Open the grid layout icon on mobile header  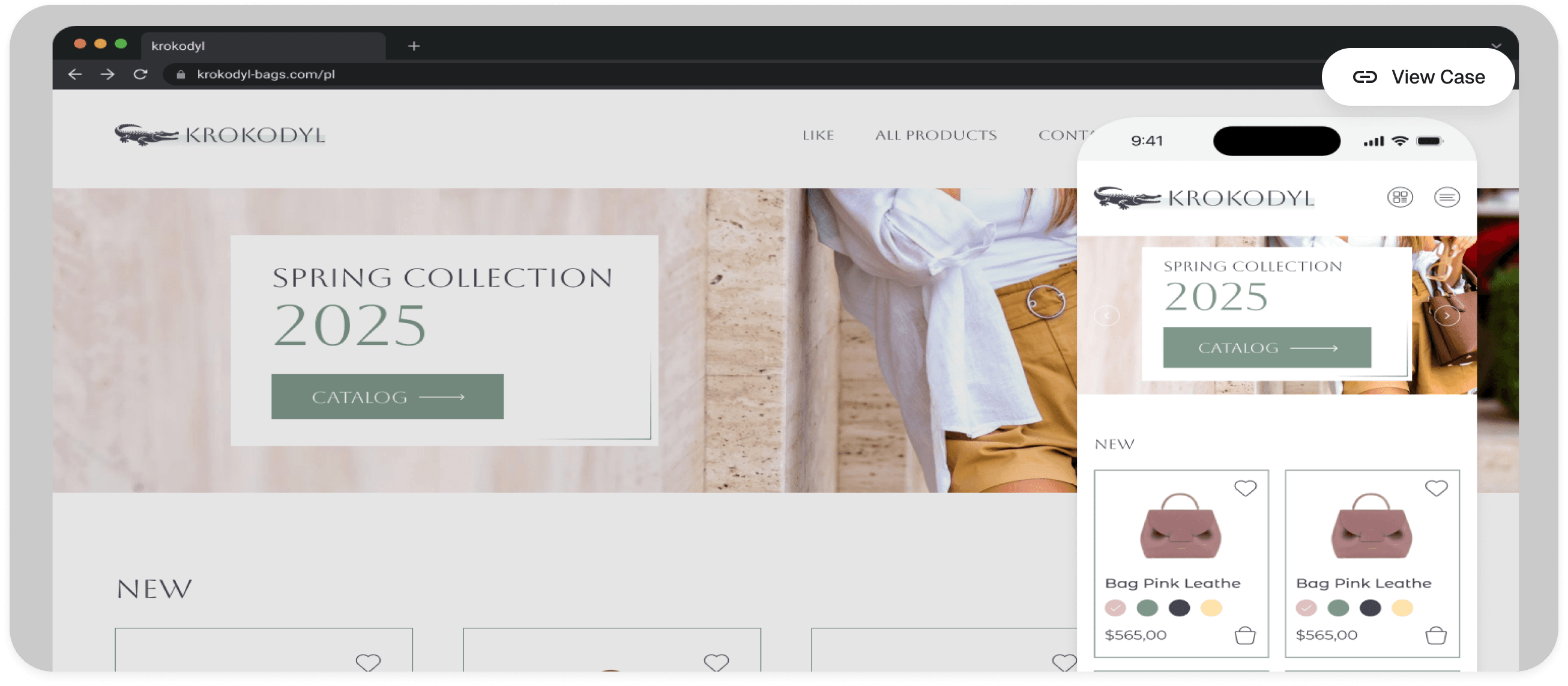point(1399,197)
